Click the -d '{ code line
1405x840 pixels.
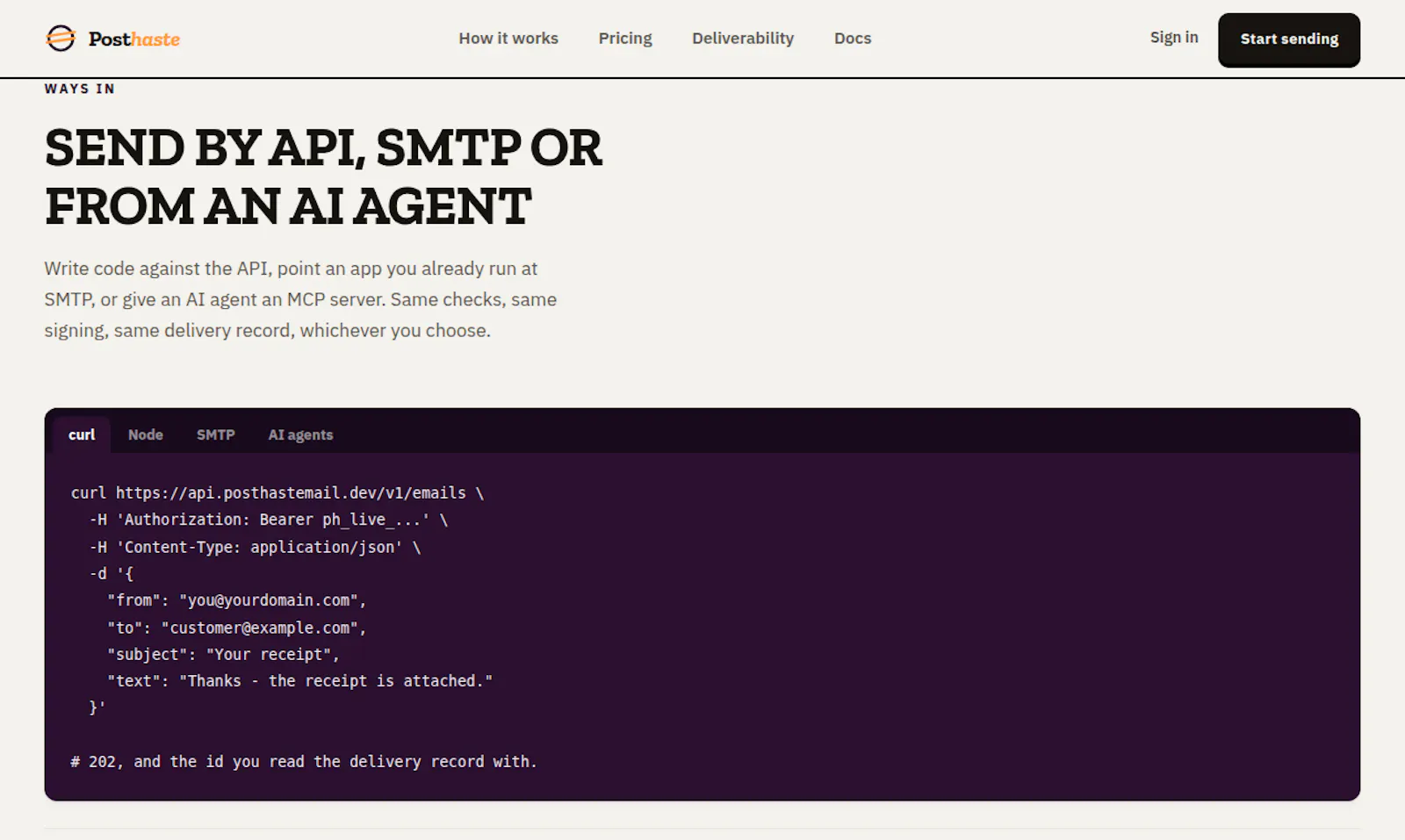click(x=112, y=574)
